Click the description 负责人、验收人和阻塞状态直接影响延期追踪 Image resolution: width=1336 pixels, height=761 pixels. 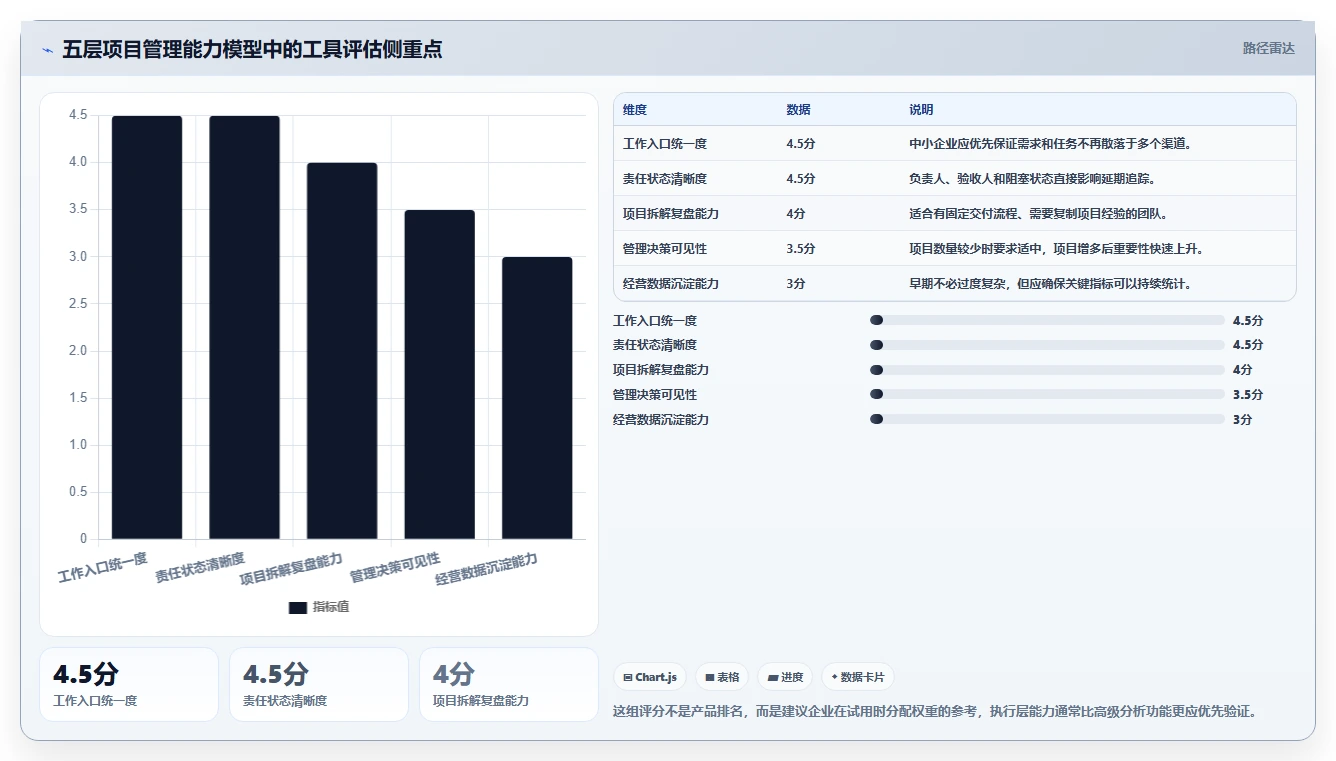(x=1032, y=179)
